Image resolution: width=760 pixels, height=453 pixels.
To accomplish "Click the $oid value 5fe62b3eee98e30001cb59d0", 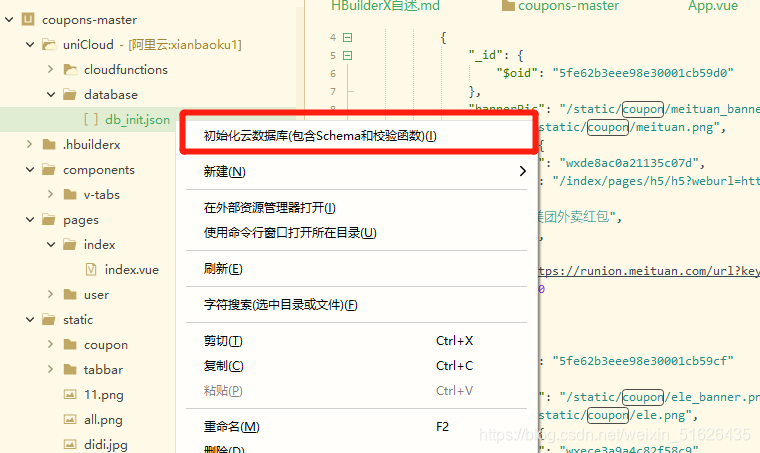I will (x=643, y=73).
